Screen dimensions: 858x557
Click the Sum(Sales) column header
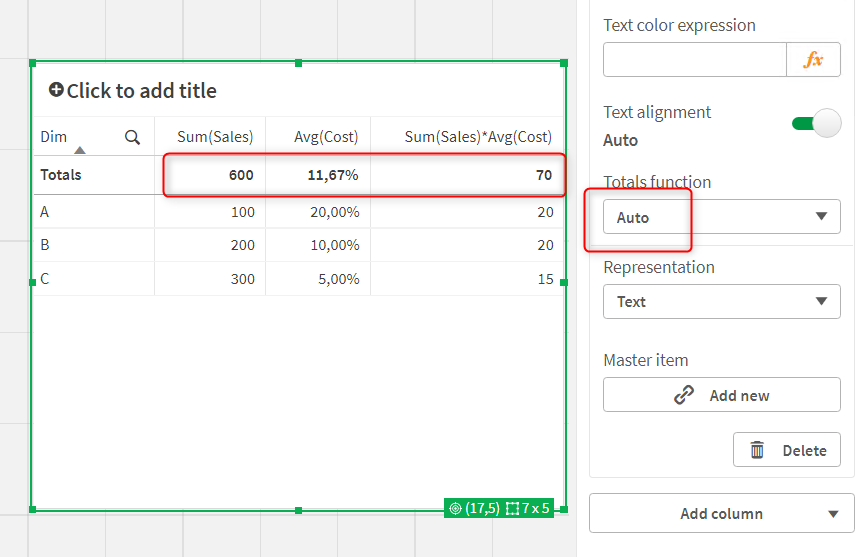215,137
